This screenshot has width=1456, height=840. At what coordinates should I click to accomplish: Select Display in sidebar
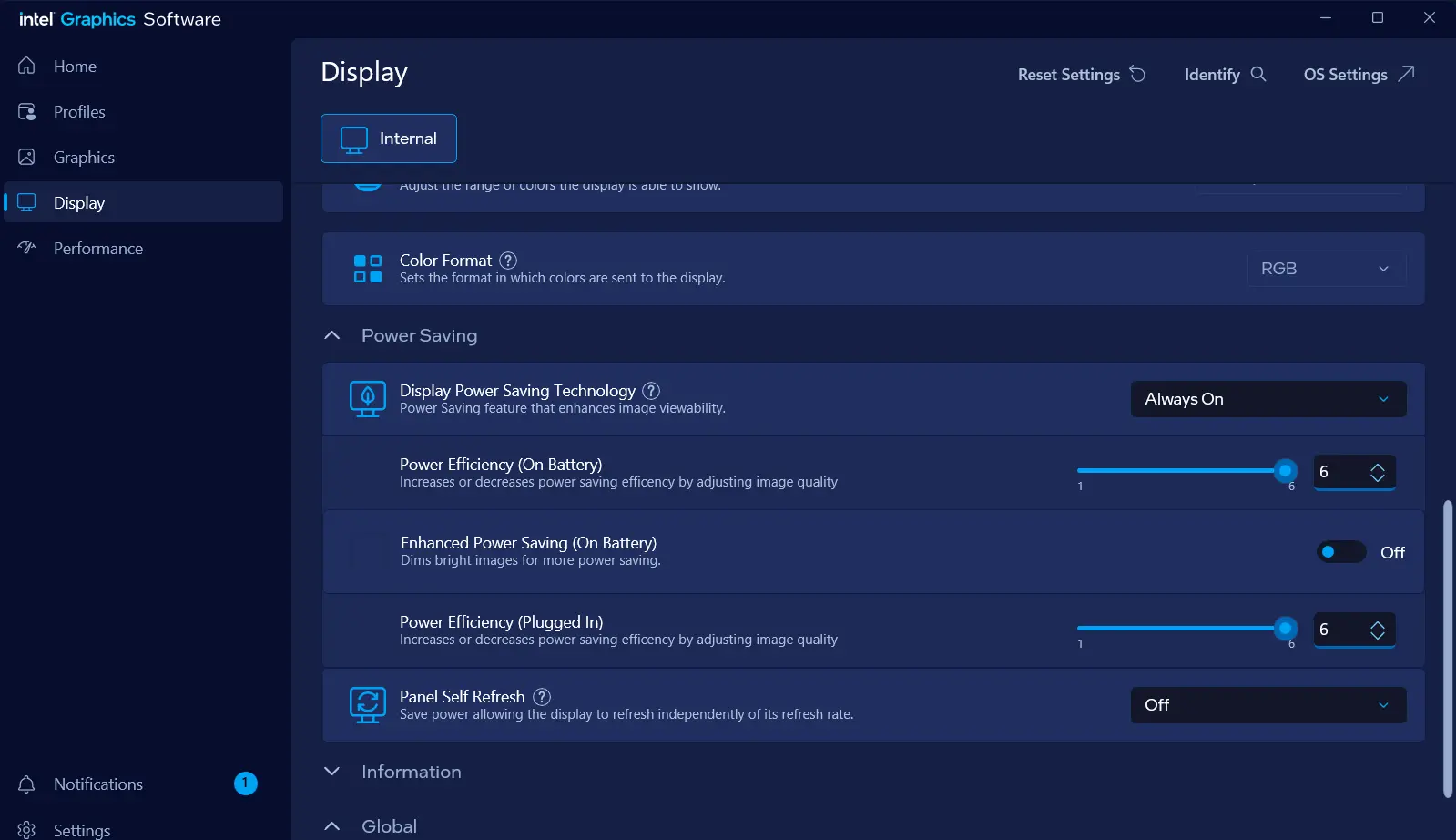pyautogui.click(x=144, y=202)
